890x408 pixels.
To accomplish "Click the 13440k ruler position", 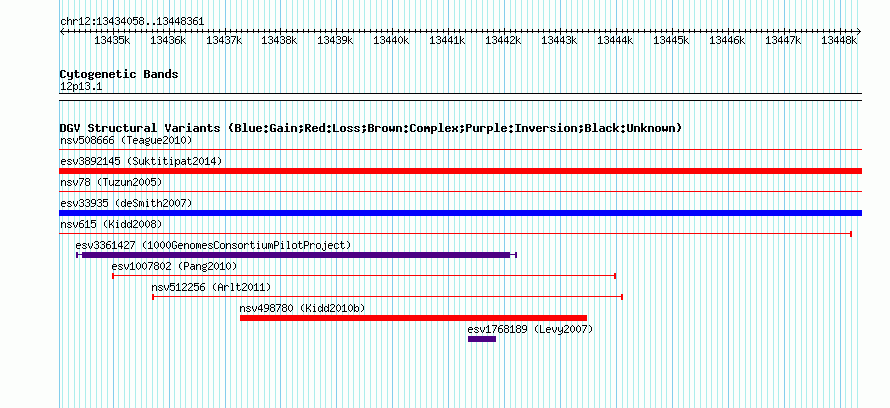I will click(391, 40).
